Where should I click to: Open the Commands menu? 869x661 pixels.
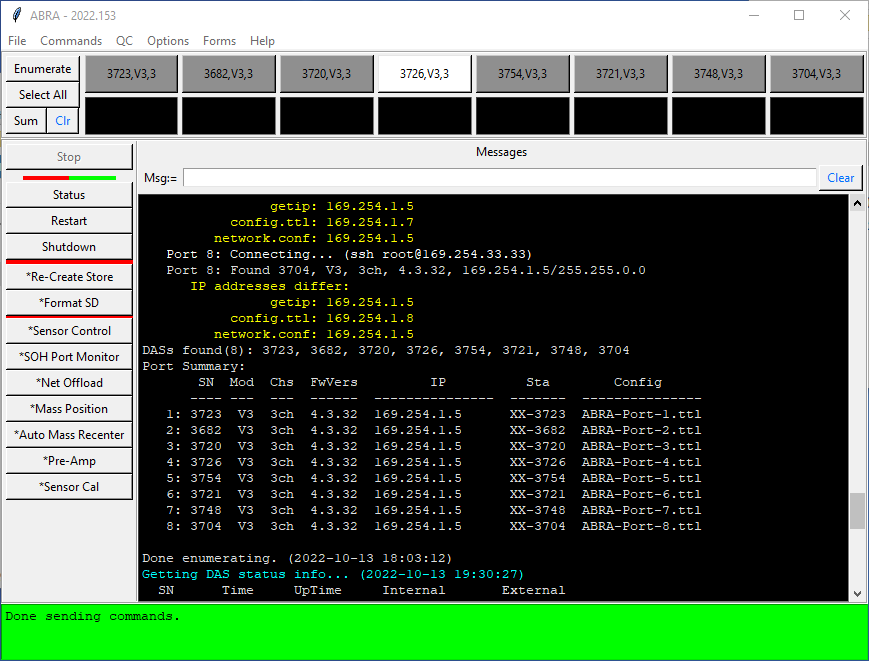(71, 41)
